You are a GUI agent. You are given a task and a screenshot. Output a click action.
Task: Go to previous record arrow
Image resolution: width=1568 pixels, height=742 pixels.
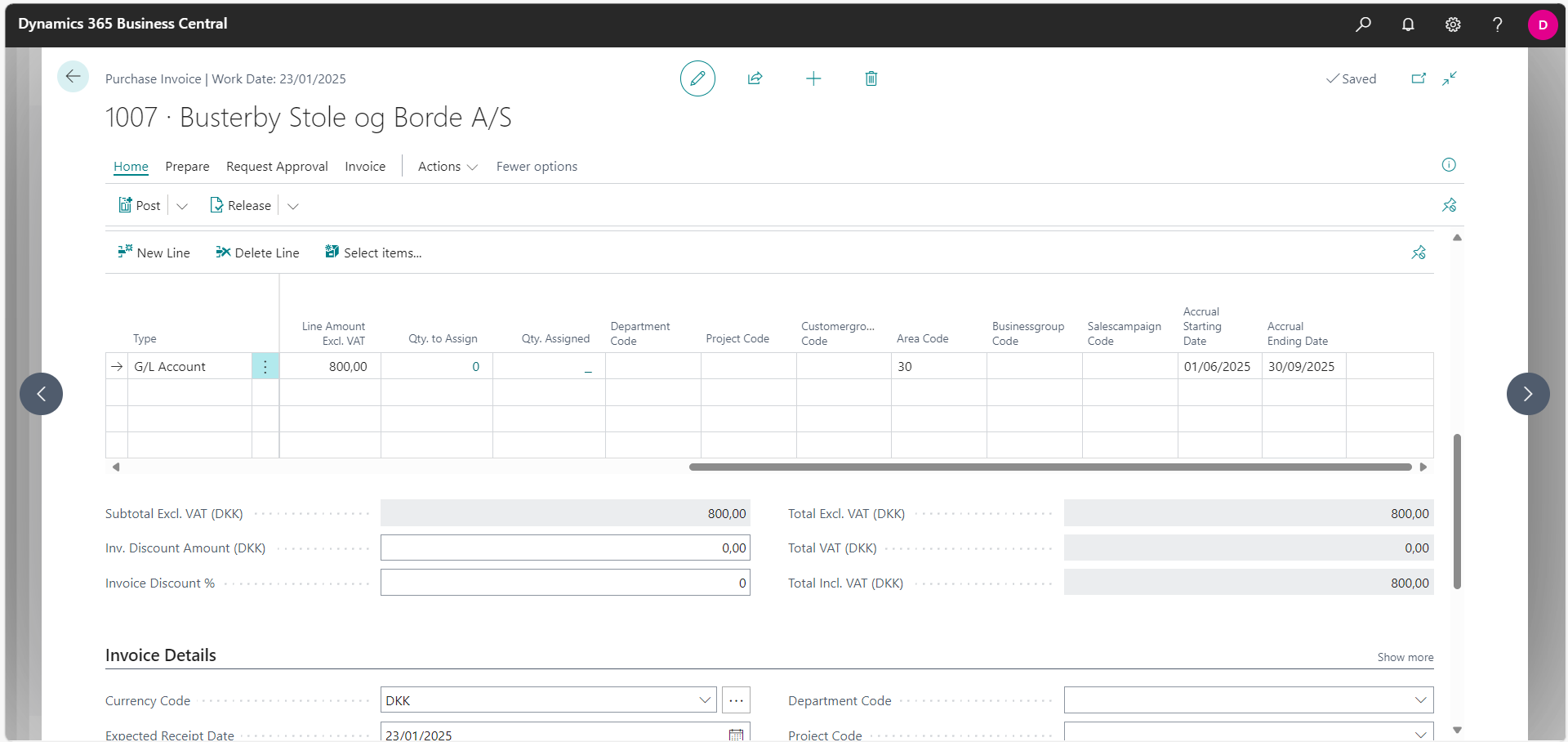41,394
